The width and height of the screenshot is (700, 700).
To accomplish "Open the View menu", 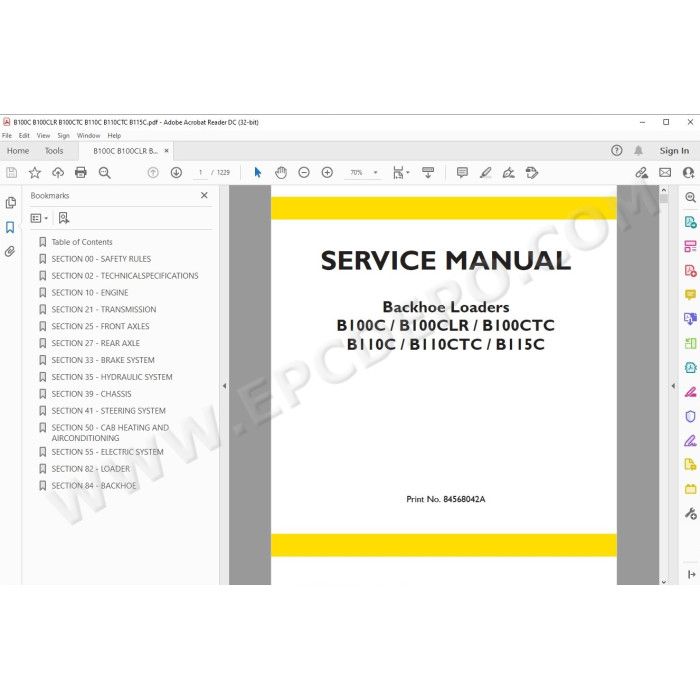I will (43, 135).
